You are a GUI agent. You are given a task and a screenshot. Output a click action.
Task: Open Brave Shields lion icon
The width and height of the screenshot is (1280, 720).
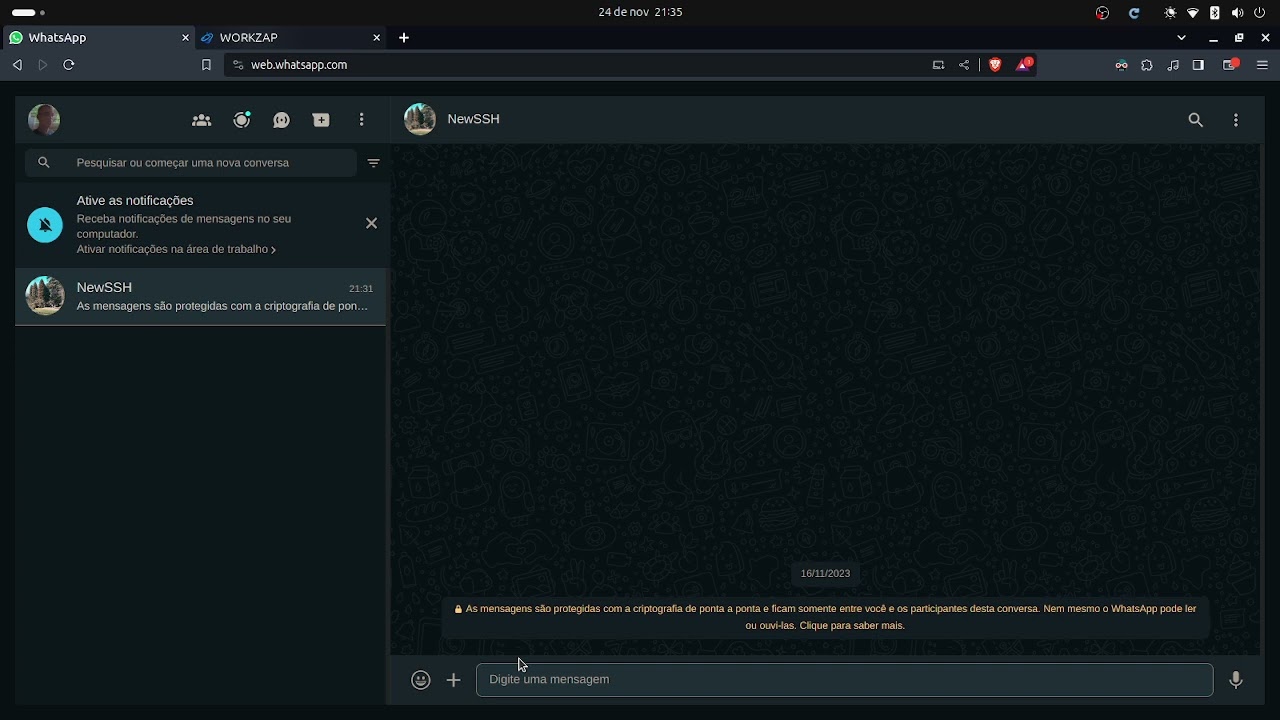[x=995, y=64]
